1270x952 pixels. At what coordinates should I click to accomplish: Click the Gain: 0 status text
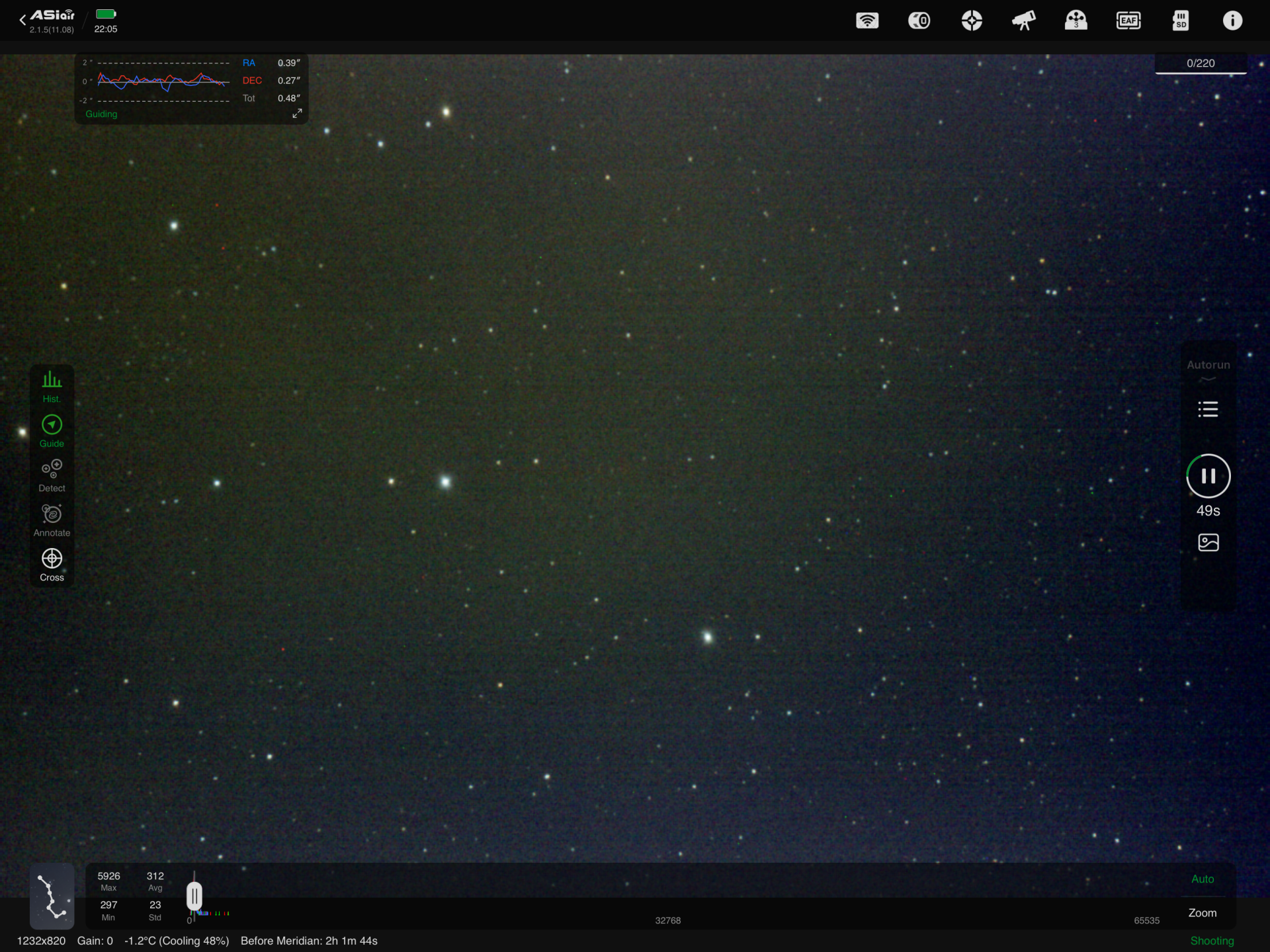(95, 941)
